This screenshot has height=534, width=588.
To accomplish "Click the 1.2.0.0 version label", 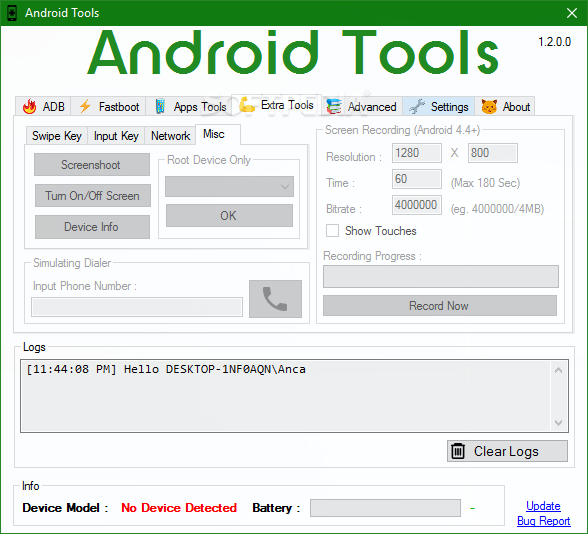I will pos(554,42).
